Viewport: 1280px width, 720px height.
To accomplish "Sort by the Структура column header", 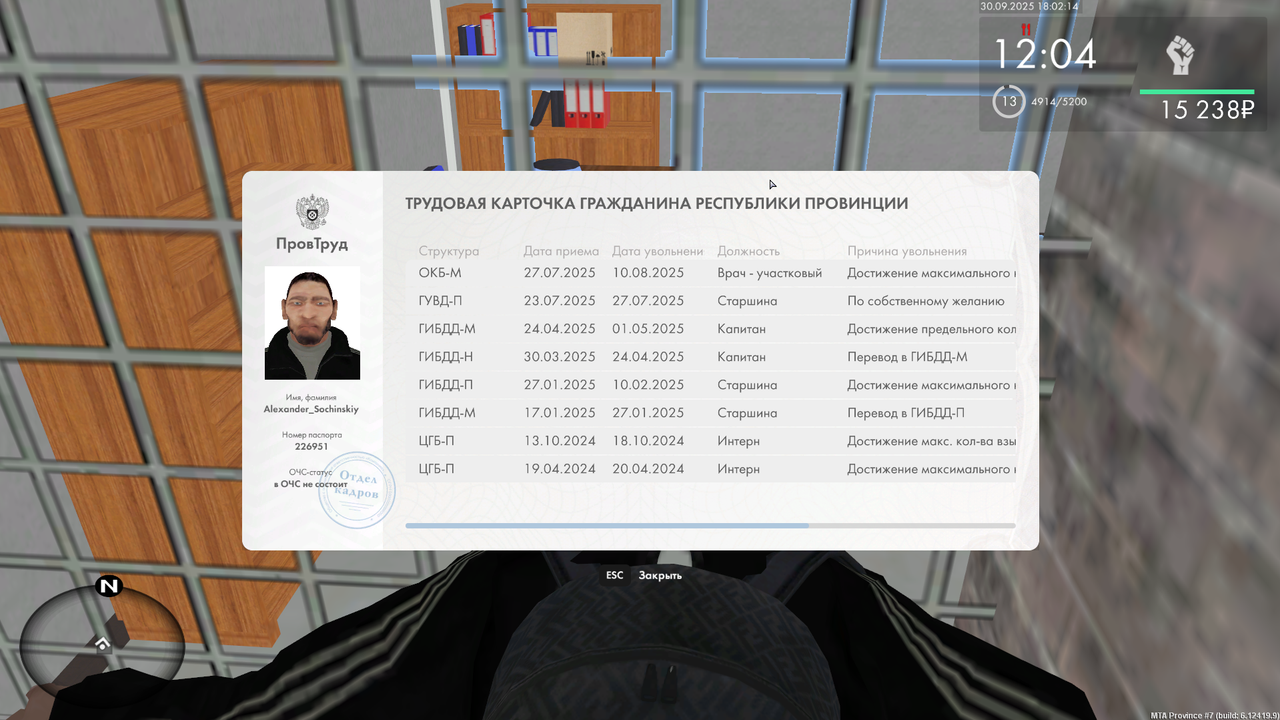I will pos(449,251).
